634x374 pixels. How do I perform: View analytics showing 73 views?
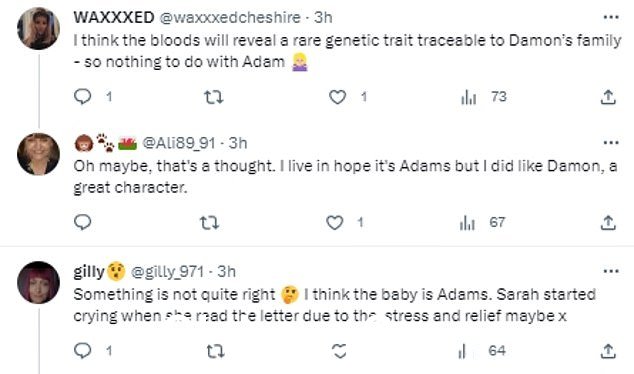point(484,97)
